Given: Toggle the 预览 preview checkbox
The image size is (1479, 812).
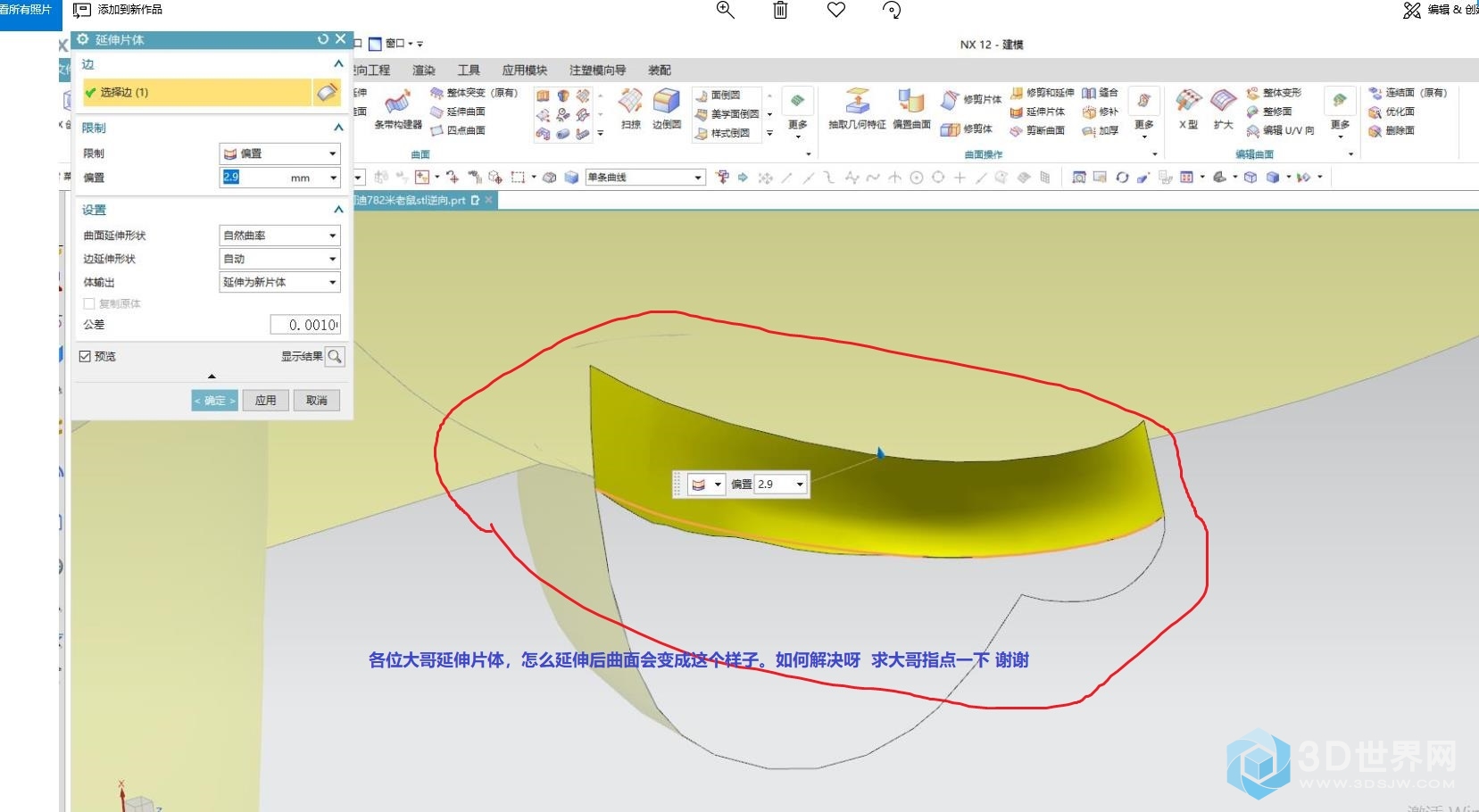Looking at the screenshot, I should click(x=85, y=356).
